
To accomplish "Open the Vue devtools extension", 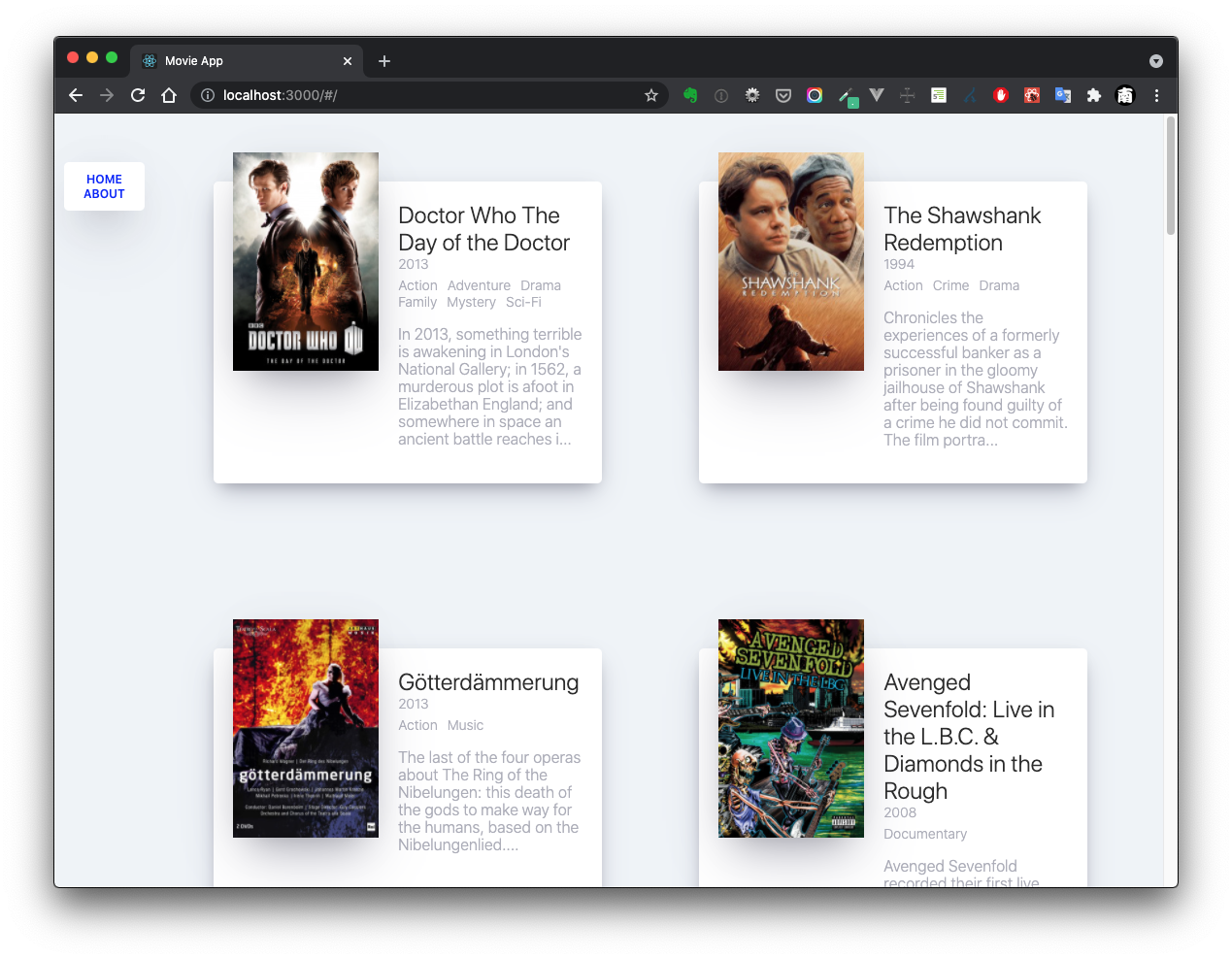I will tap(877, 95).
